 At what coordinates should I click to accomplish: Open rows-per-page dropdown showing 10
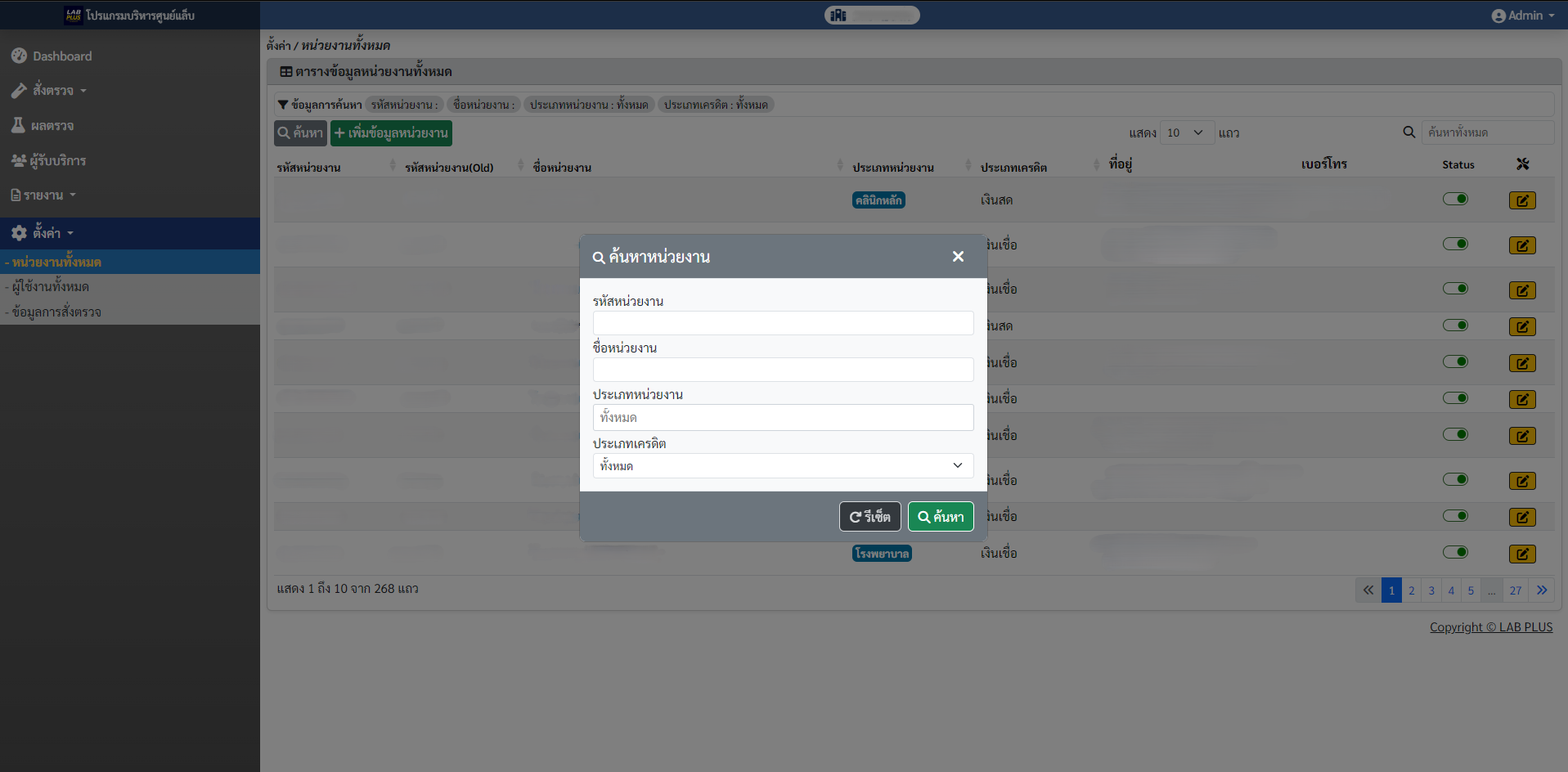pyautogui.click(x=1185, y=132)
